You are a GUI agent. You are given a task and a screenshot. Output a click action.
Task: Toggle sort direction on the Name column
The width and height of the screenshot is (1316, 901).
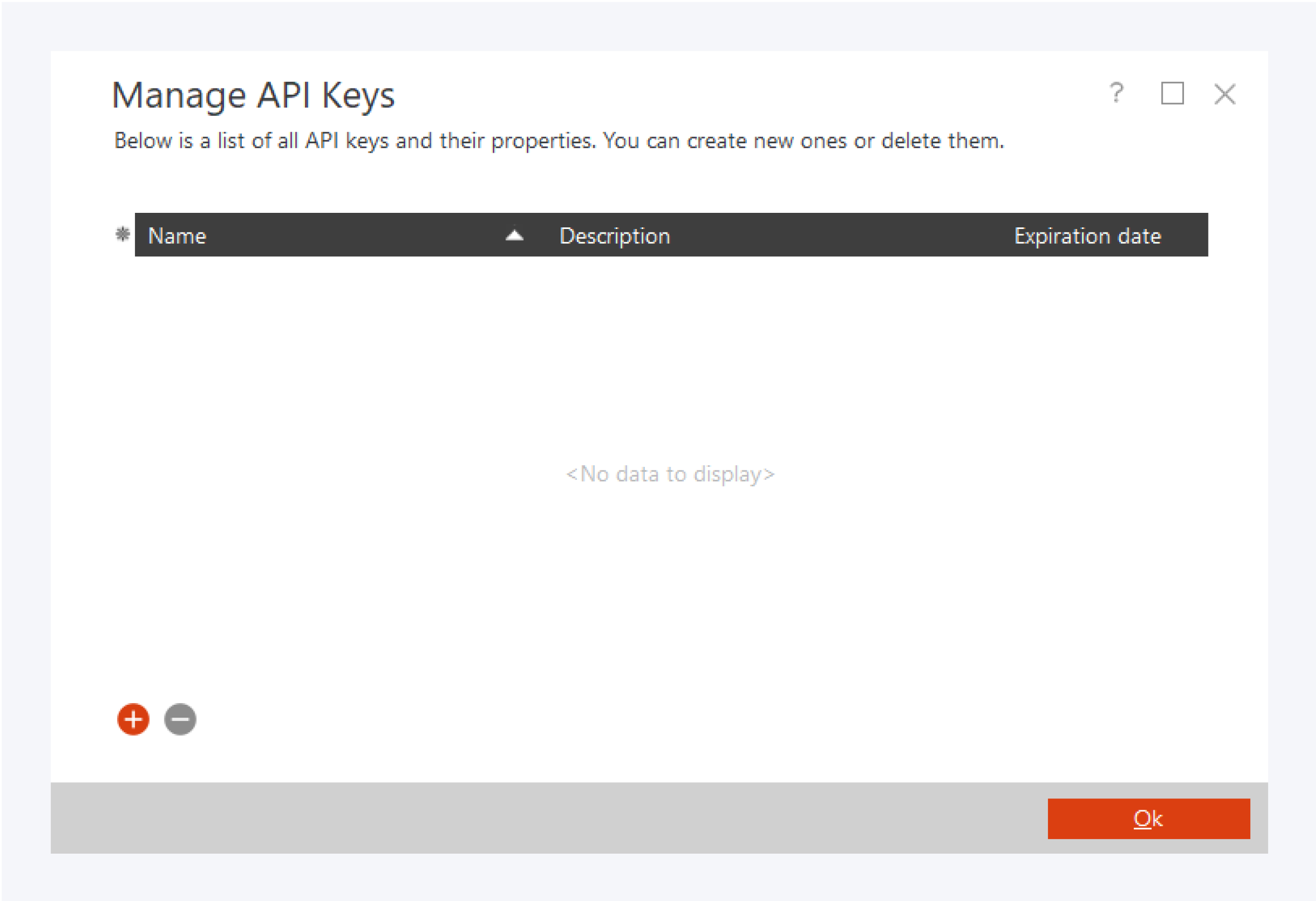tap(177, 236)
